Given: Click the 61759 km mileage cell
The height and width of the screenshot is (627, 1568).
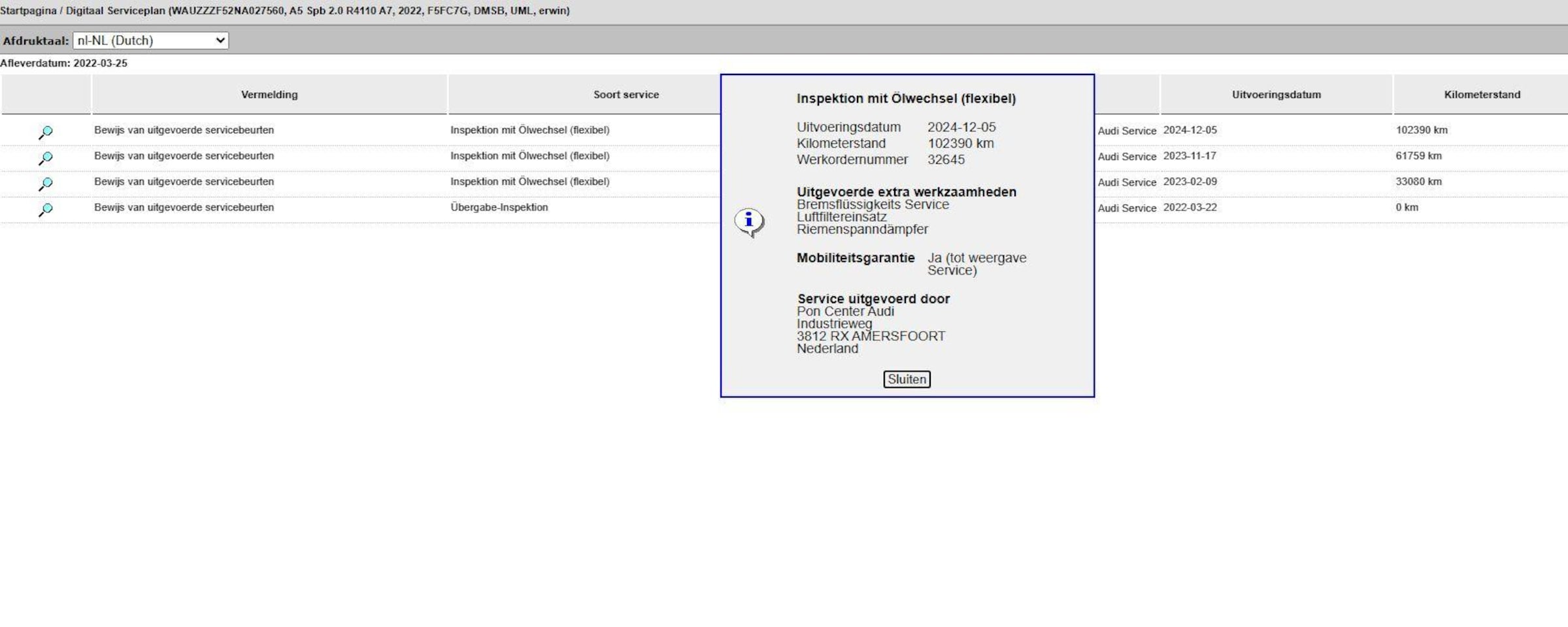Looking at the screenshot, I should pos(1418,156).
